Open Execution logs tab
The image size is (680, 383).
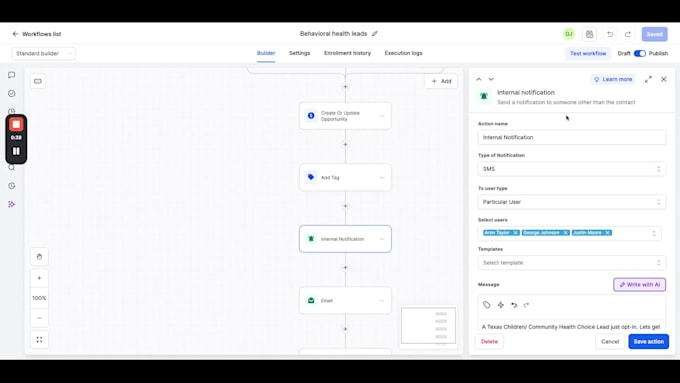(x=403, y=53)
